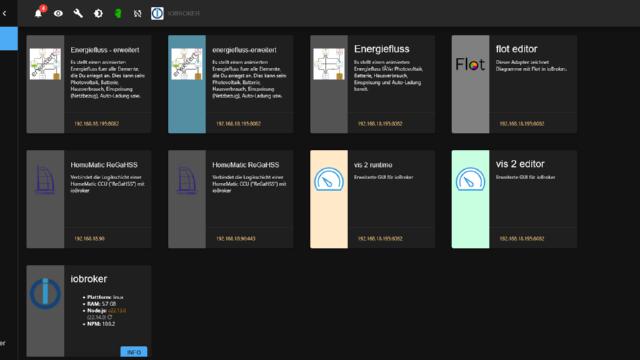
Task: Open address link on blue 'energiefluss-erweitert' card
Action: (238, 124)
